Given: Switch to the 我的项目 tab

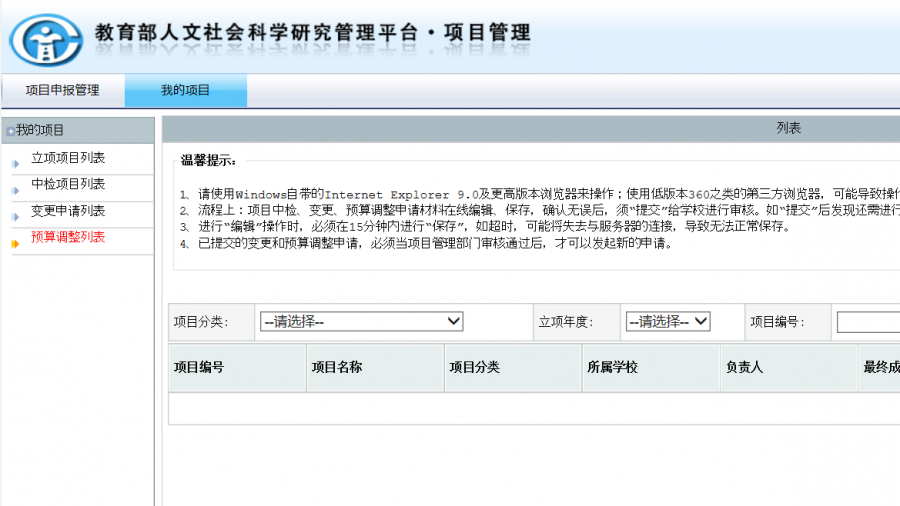Looking at the screenshot, I should [185, 90].
